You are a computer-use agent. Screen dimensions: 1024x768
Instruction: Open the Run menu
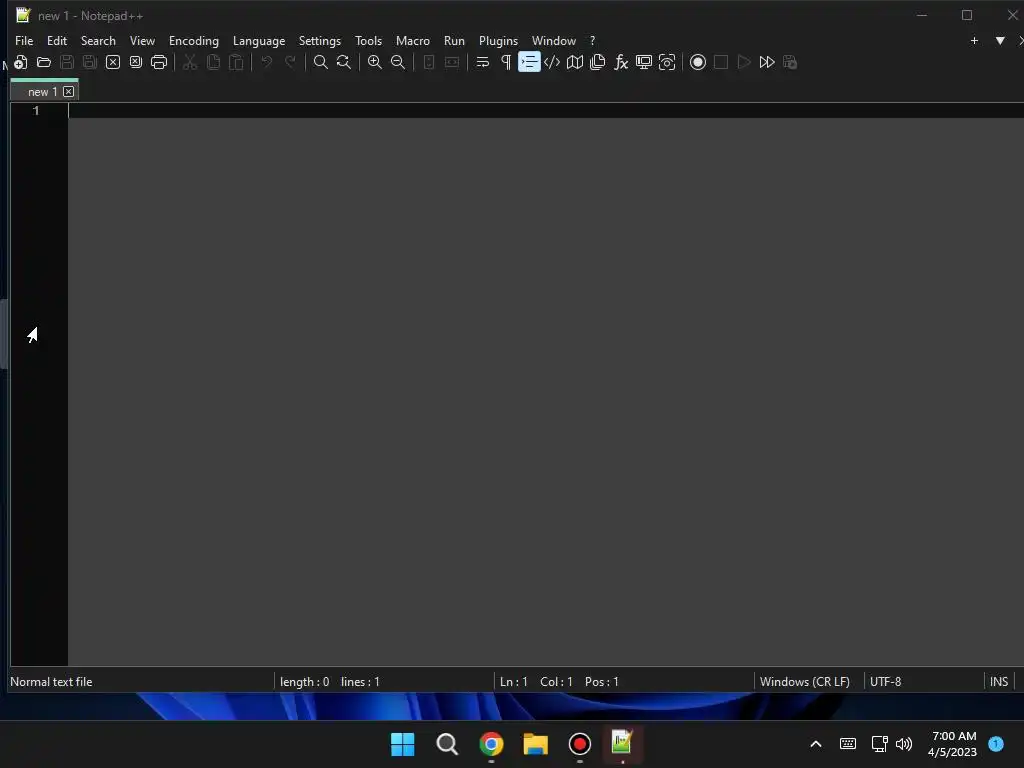tap(455, 40)
